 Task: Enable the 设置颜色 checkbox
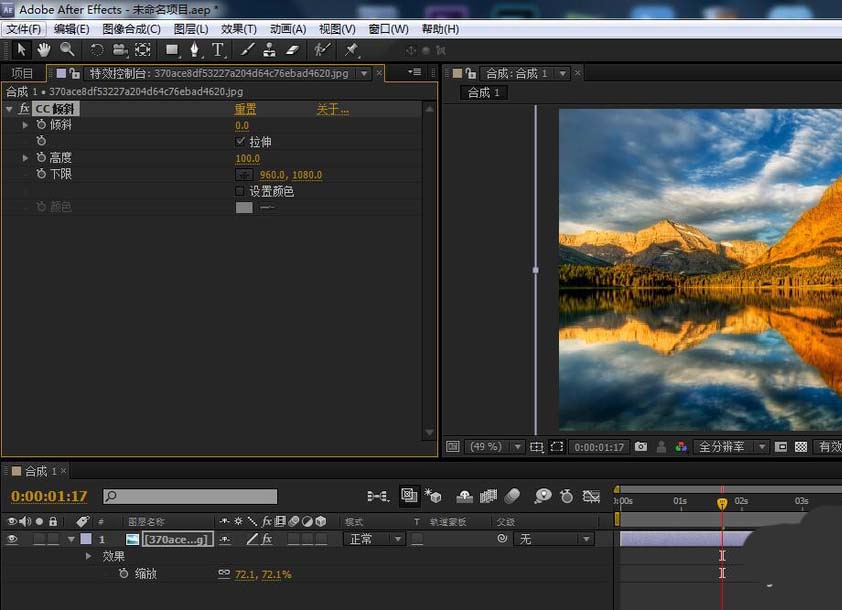239,191
